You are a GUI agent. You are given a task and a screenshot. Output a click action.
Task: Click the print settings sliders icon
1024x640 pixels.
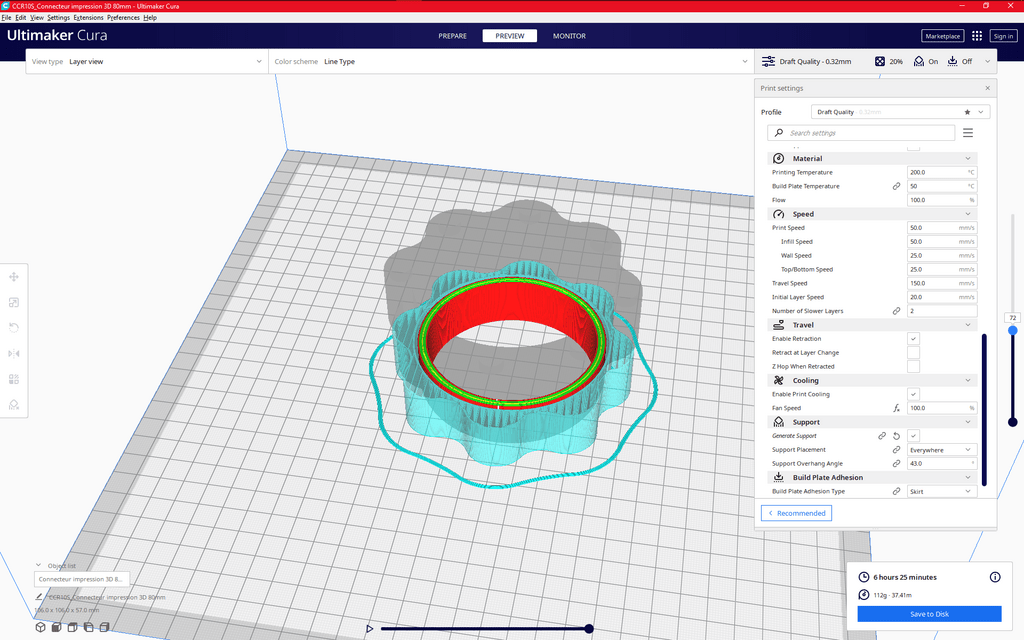pos(769,61)
